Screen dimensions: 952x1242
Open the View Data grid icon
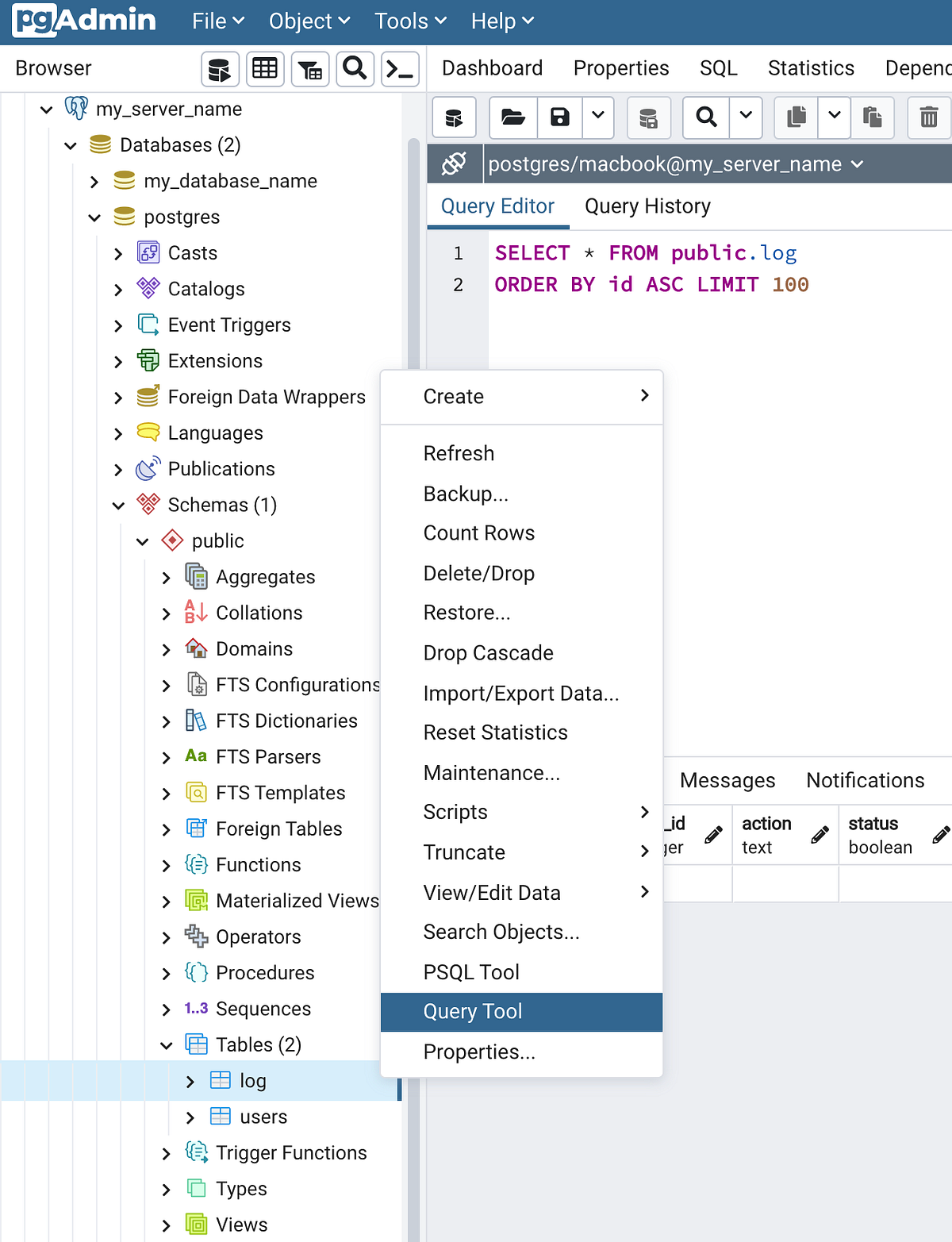point(265,68)
